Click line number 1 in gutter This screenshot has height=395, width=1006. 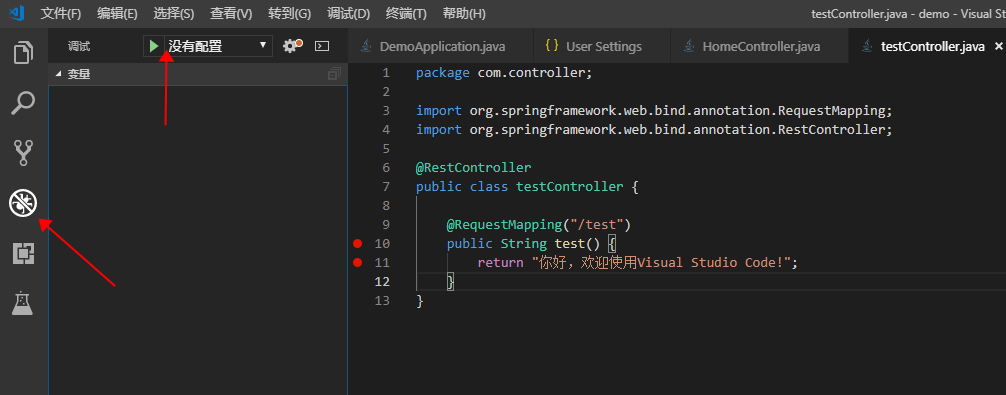(x=386, y=73)
